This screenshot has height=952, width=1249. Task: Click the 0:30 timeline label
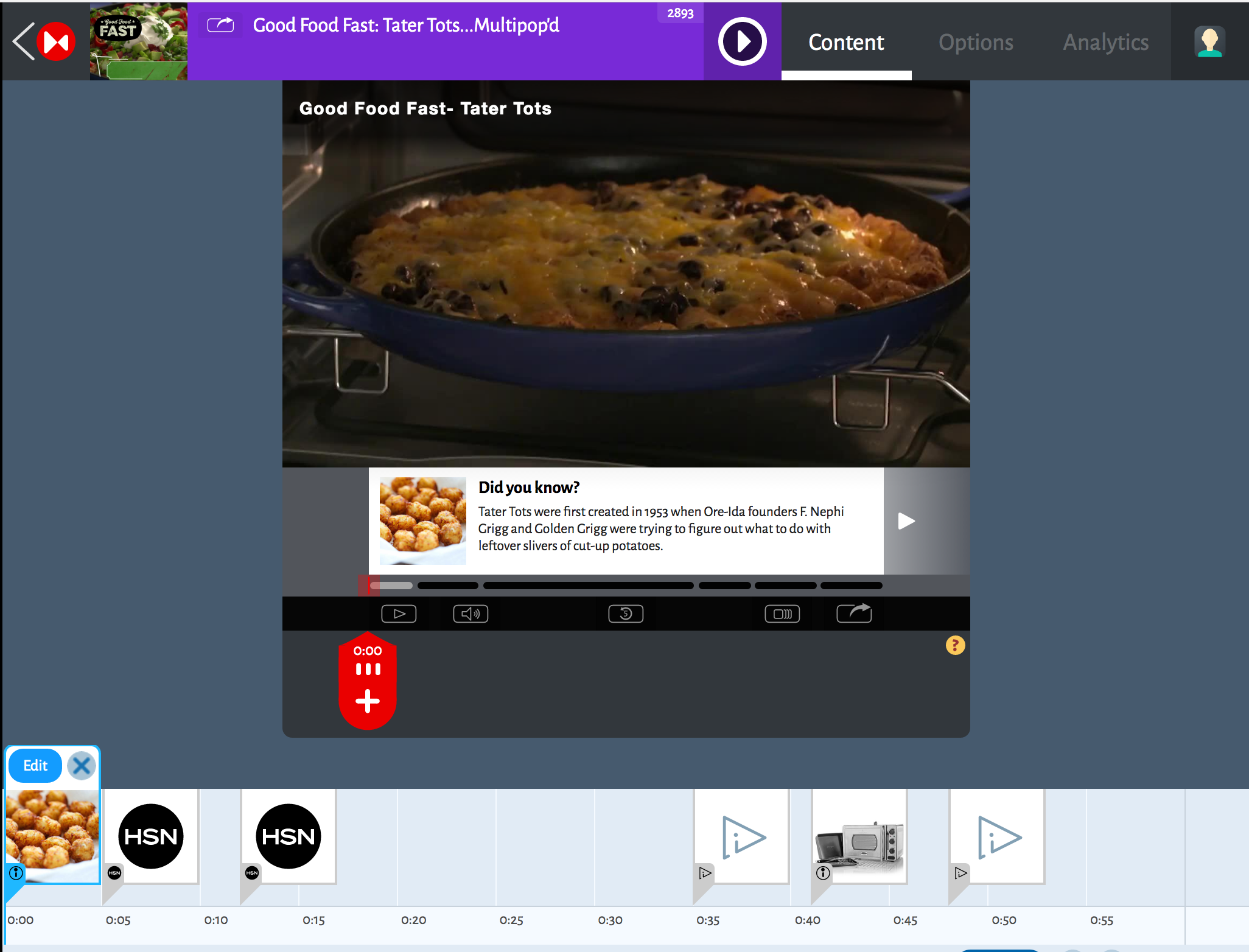click(610, 920)
